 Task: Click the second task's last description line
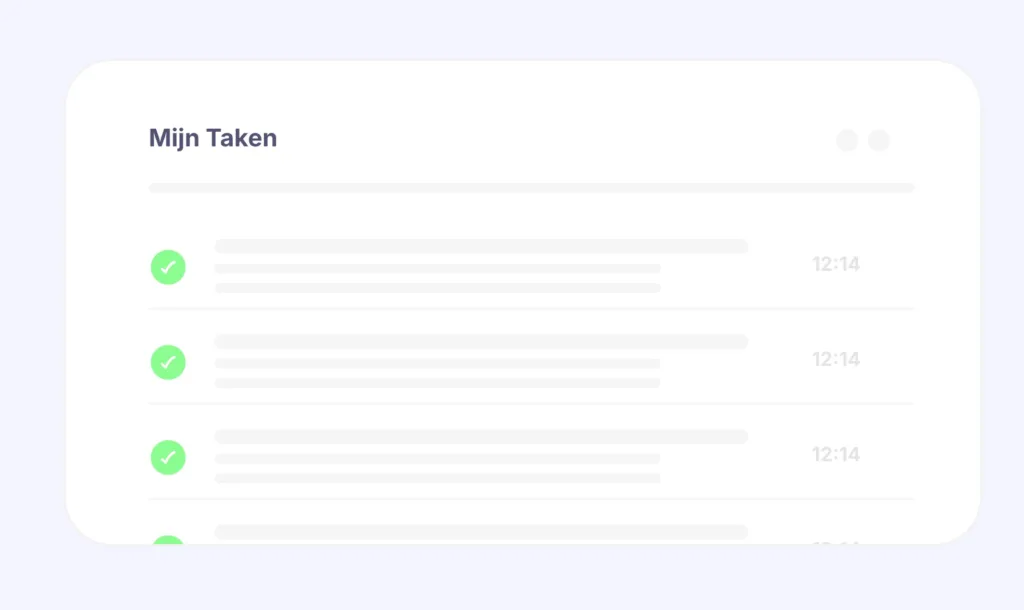pos(437,383)
